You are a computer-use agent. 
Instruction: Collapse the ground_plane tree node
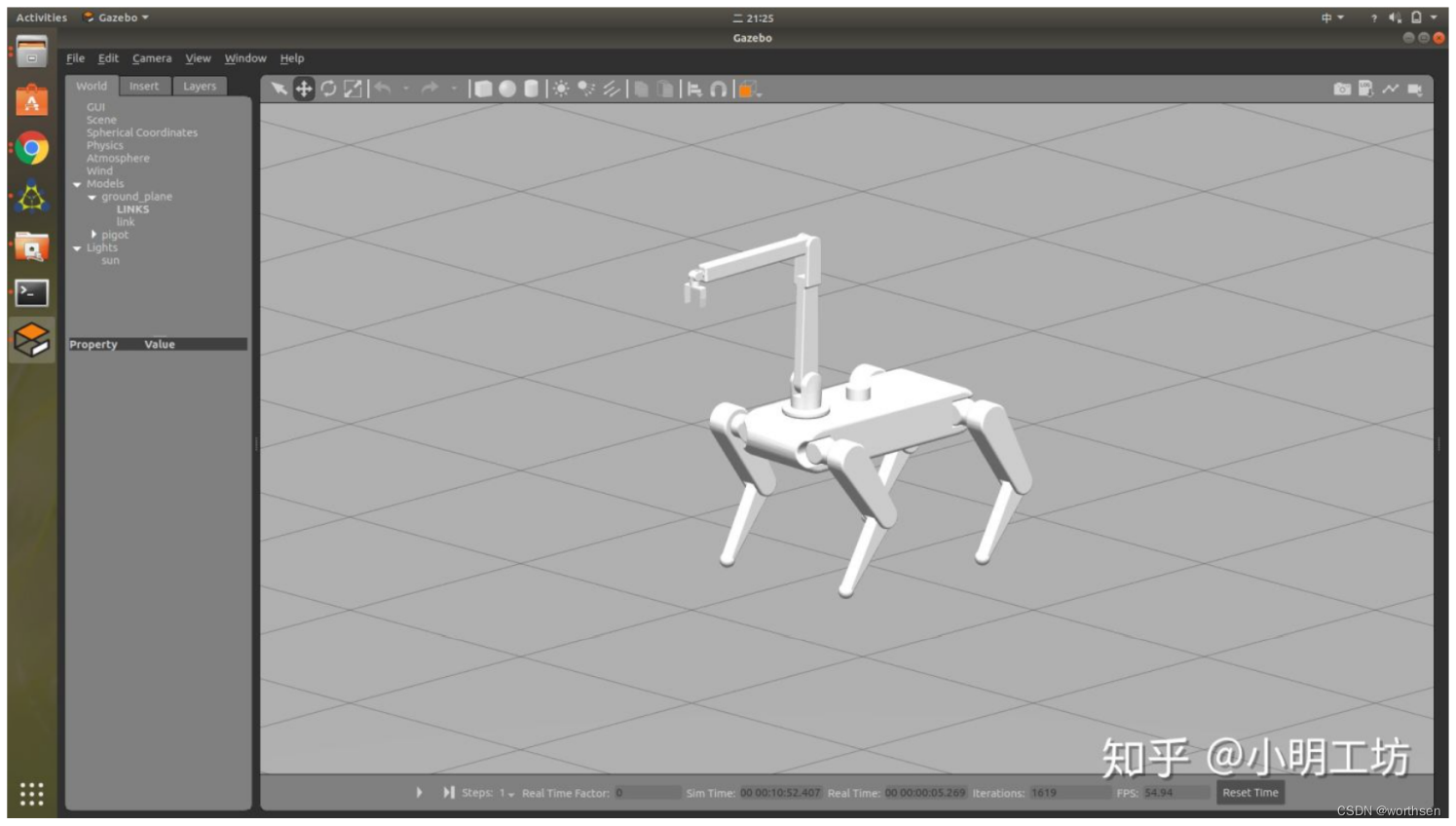pyautogui.click(x=93, y=197)
